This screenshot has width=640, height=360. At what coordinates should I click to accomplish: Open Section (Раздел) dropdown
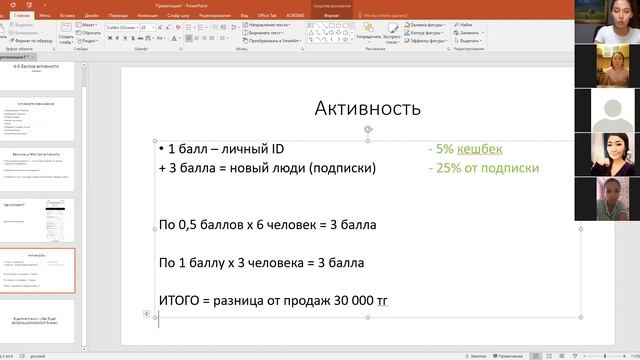click(87, 41)
